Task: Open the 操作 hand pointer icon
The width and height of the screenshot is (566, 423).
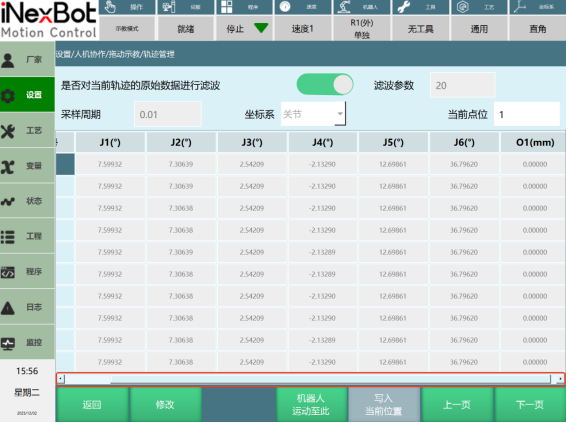Action: (x=110, y=6)
